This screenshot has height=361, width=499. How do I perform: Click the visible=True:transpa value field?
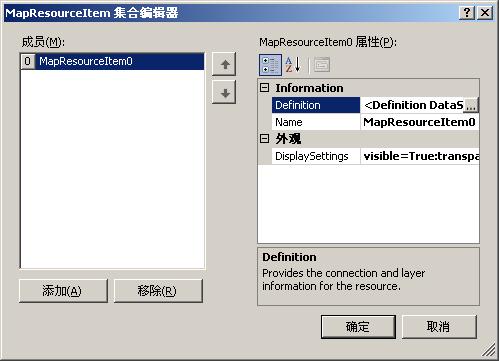click(x=420, y=156)
